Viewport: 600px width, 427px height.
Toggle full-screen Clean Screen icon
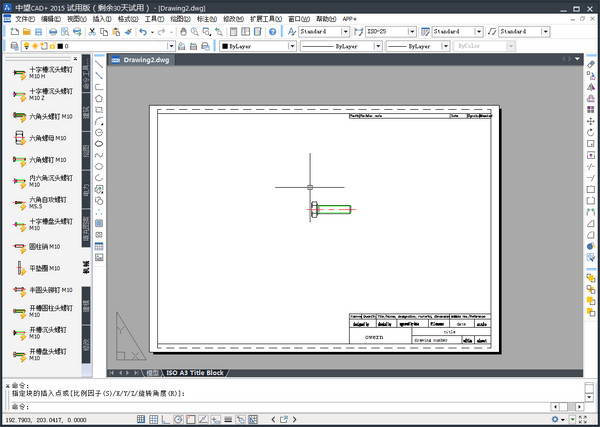(x=583, y=419)
